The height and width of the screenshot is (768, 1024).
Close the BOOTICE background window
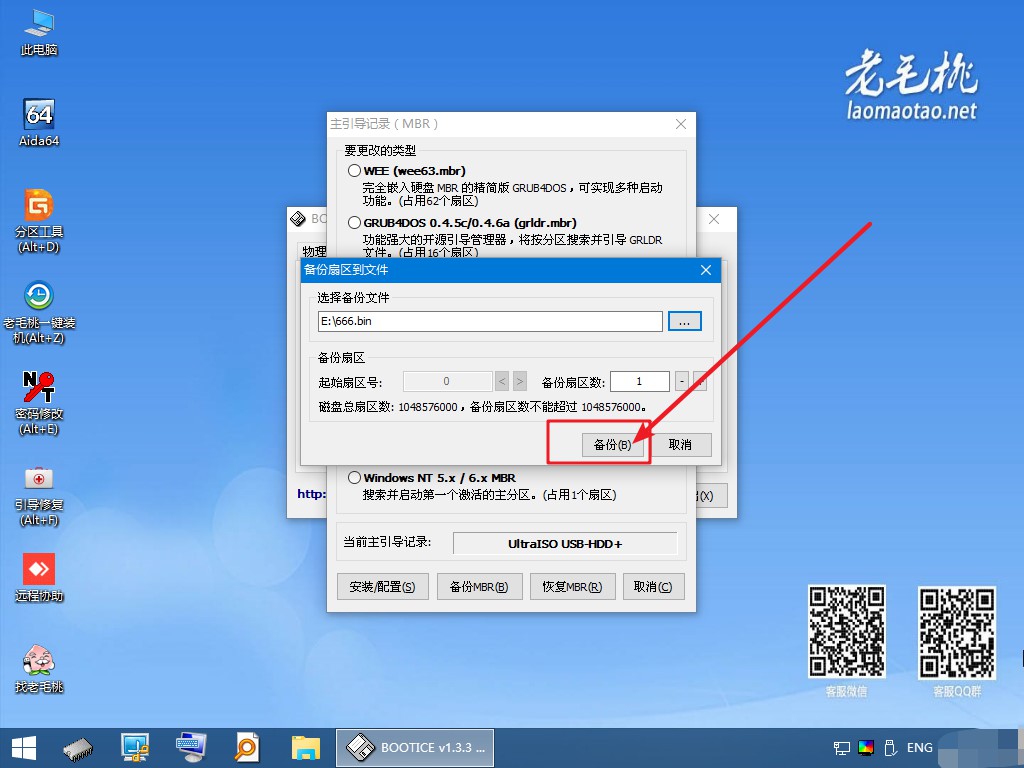pyautogui.click(x=714, y=219)
